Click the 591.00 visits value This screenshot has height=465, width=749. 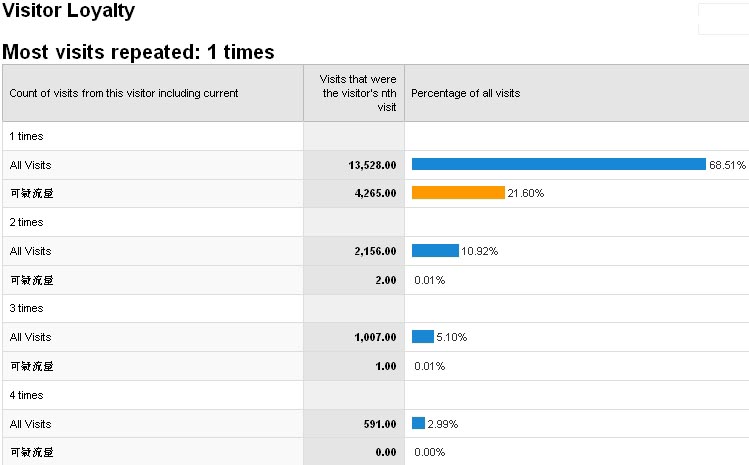379,424
